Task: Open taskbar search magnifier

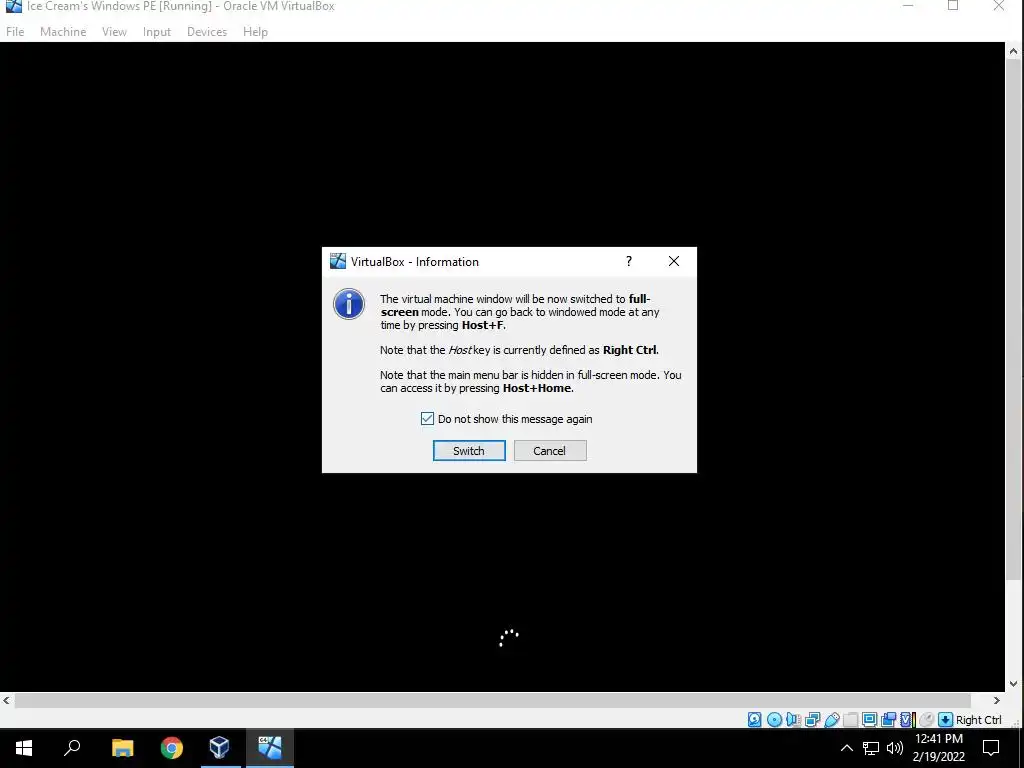Action: coord(72,748)
